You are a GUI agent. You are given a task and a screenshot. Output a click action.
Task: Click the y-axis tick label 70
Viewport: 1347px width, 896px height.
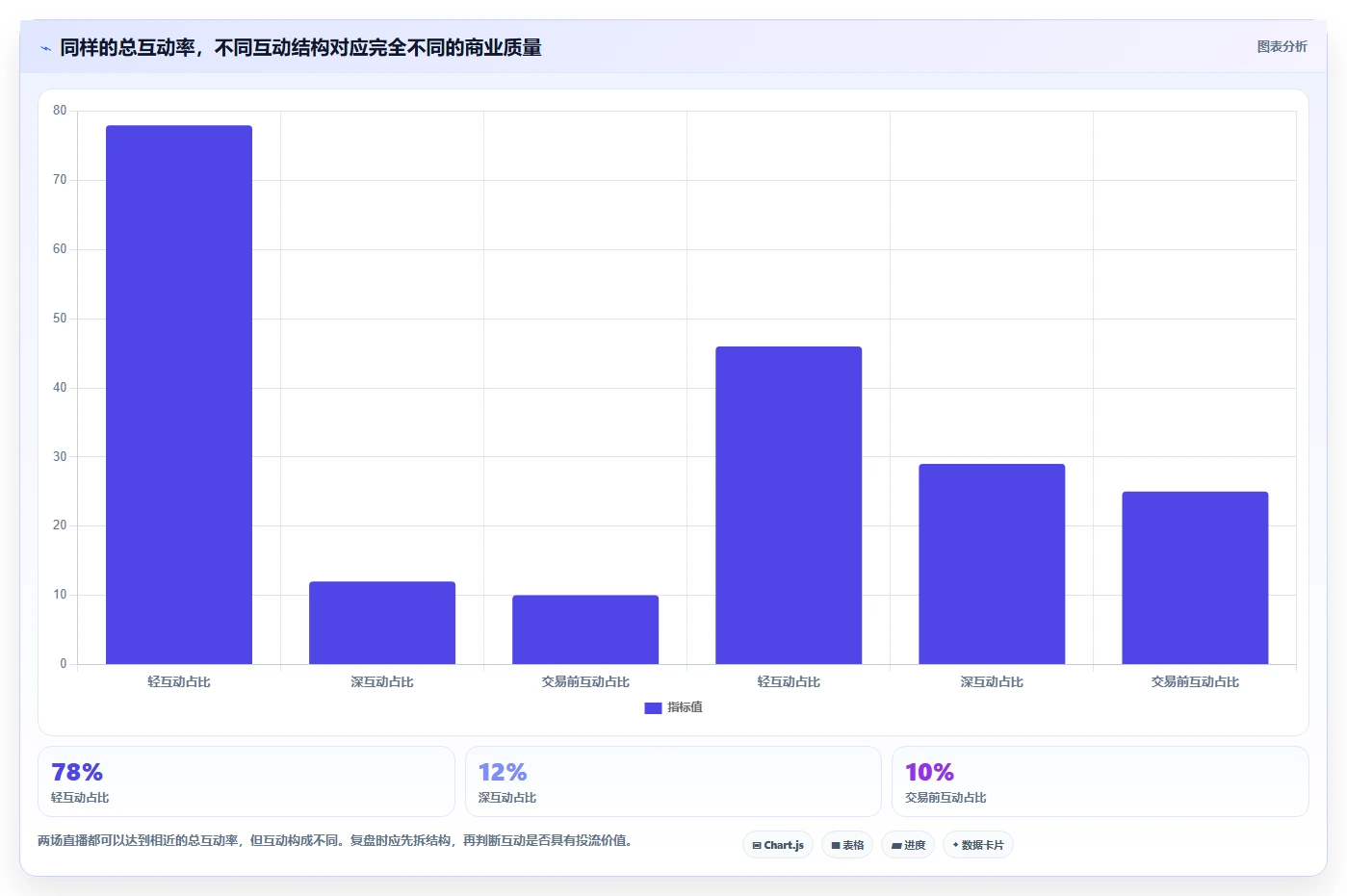click(60, 180)
